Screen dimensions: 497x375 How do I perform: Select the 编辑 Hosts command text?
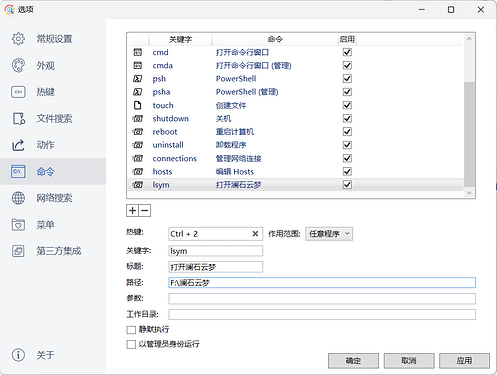(235, 172)
